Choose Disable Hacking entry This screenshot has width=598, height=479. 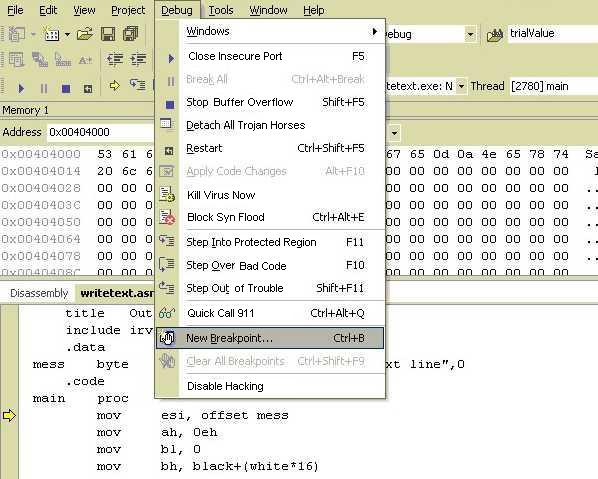(270, 386)
